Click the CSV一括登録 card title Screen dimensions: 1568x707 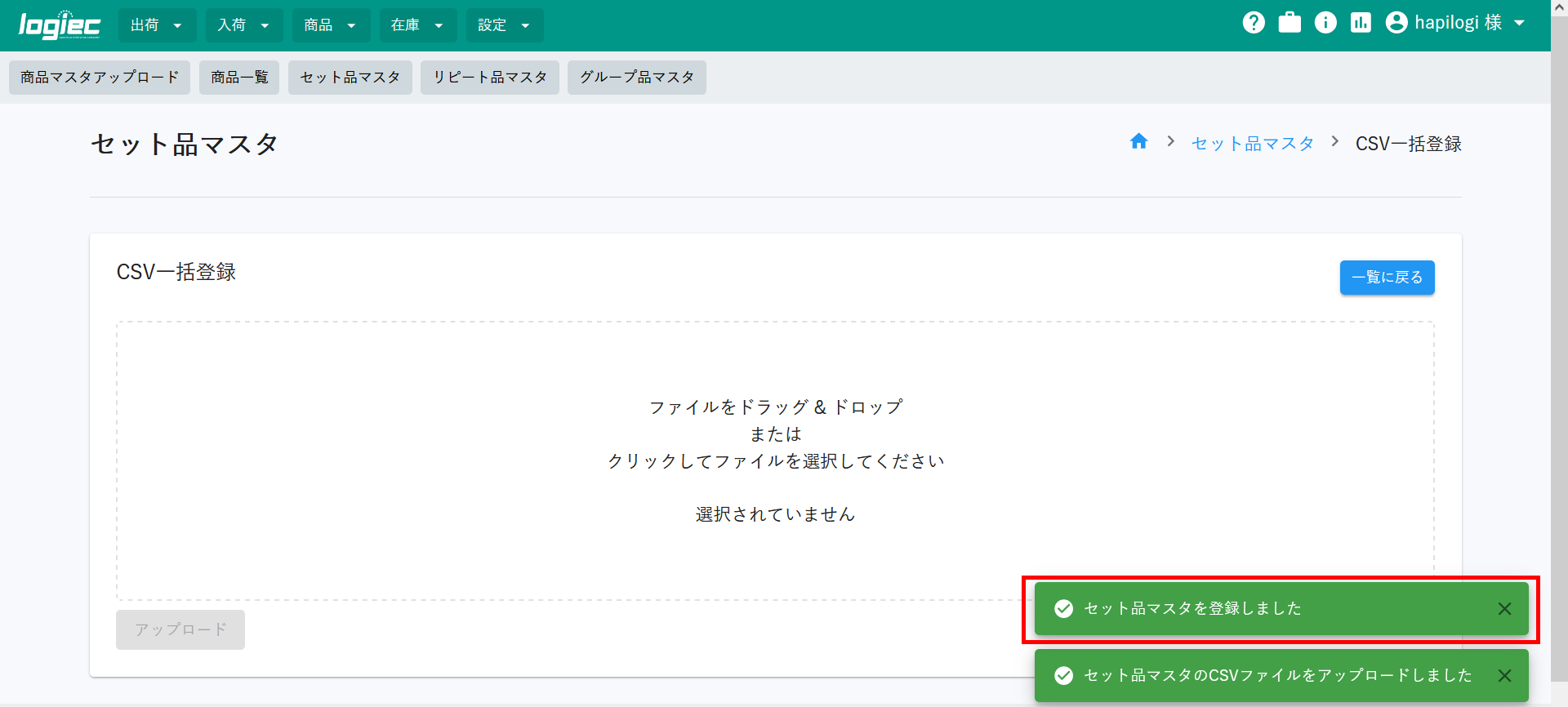click(176, 272)
